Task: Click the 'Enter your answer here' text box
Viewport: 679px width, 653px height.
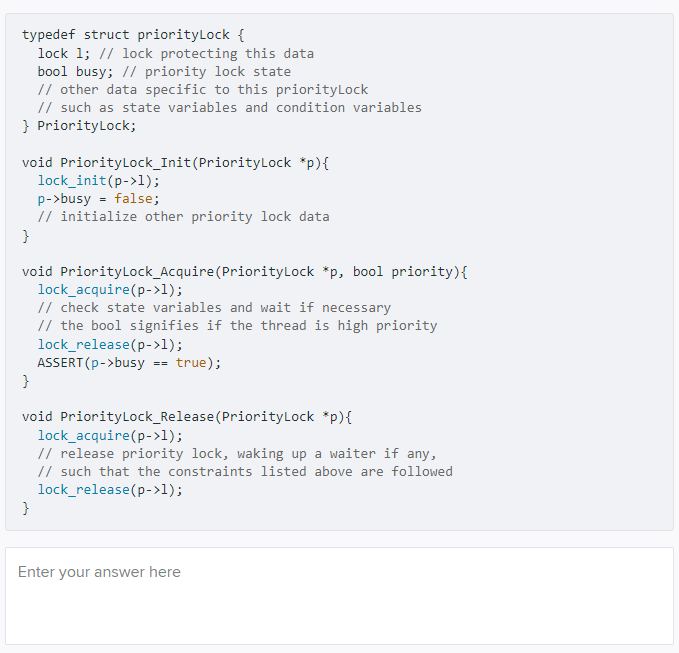Action: pyautogui.click(x=339, y=596)
